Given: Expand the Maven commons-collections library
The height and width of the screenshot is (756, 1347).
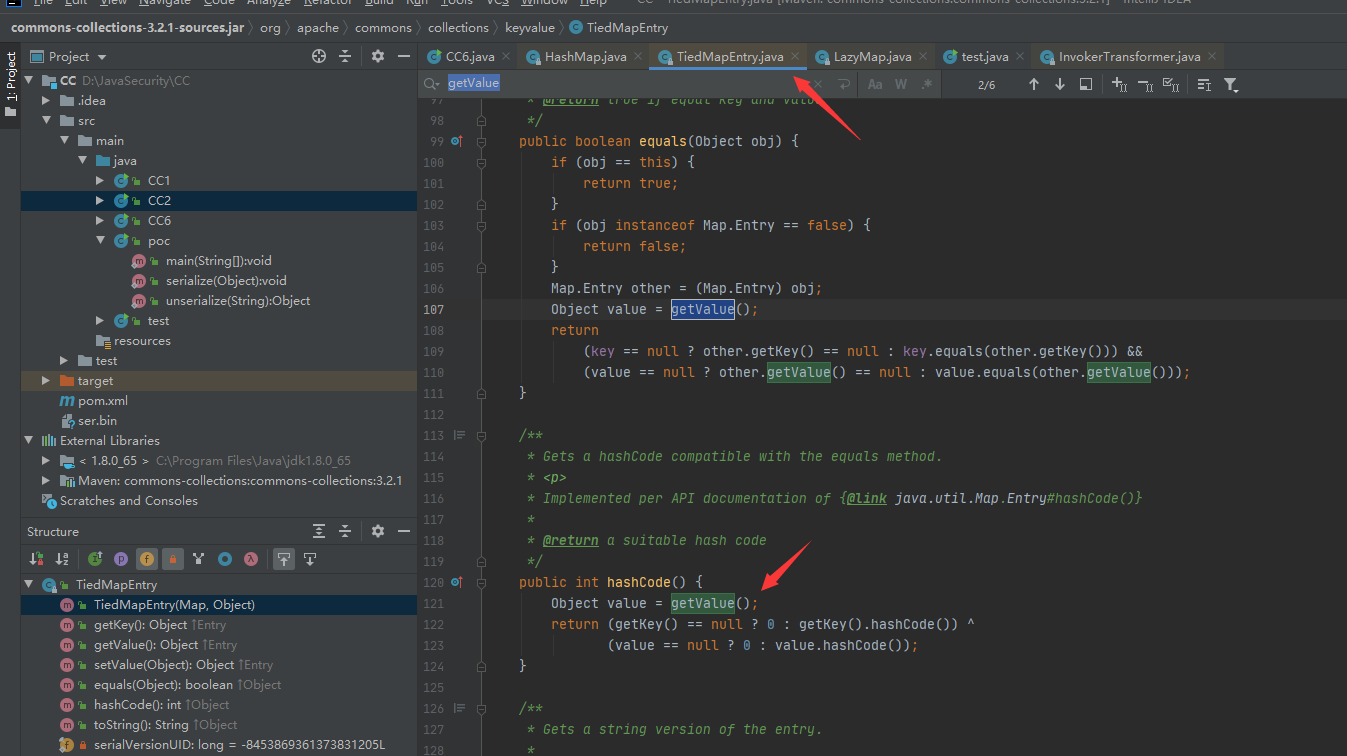Looking at the screenshot, I should (x=46, y=480).
